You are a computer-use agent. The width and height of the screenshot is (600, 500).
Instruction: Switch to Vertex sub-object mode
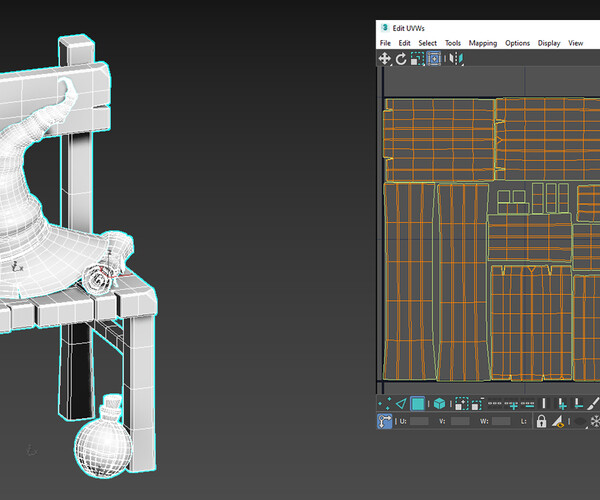point(385,404)
